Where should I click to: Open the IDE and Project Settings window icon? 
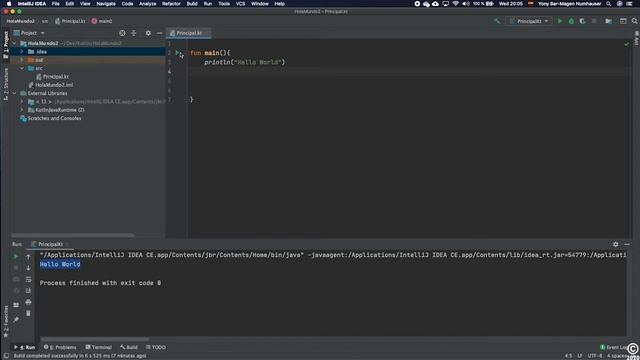coord(623,21)
